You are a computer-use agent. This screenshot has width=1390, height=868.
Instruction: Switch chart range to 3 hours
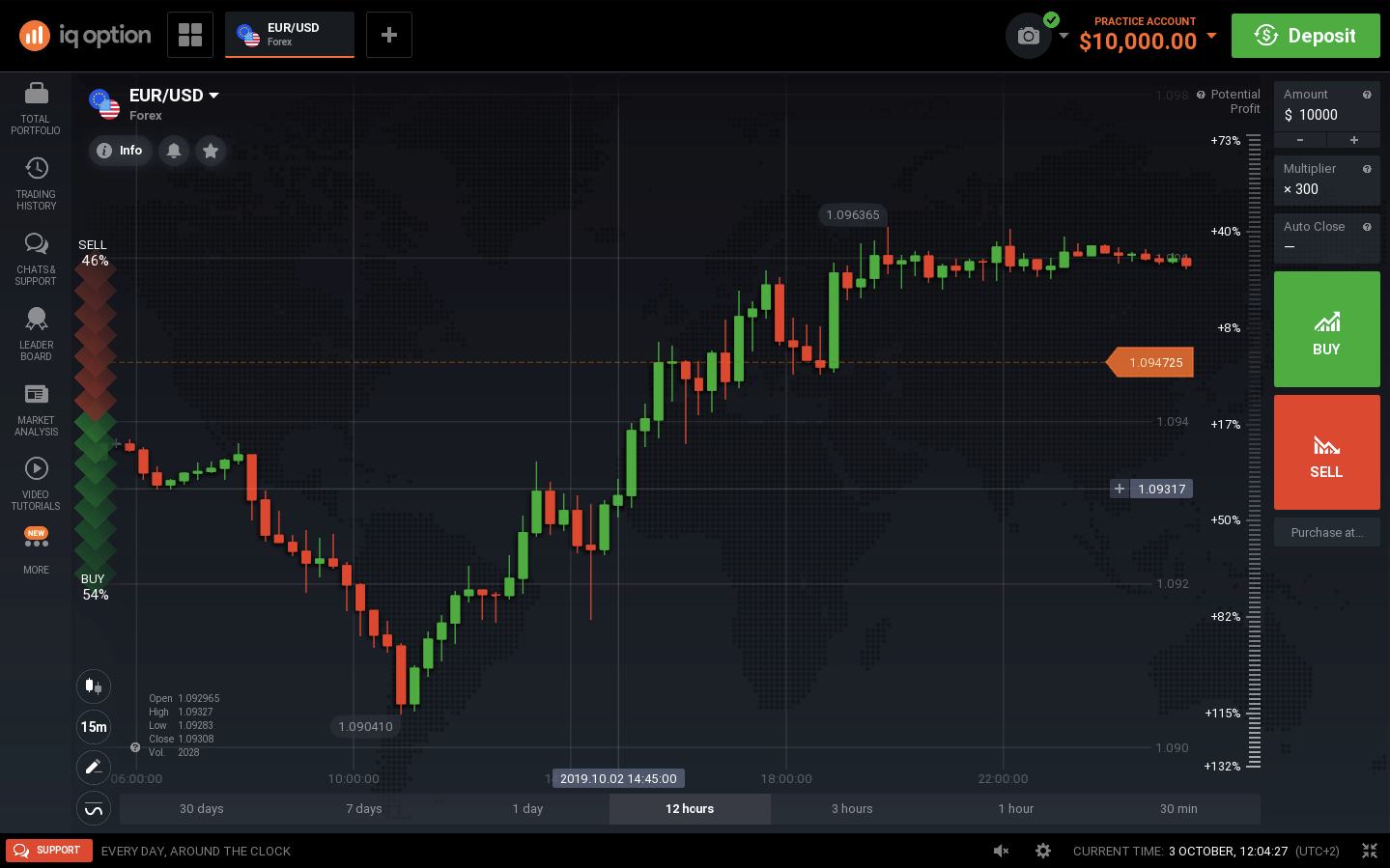pos(852,809)
